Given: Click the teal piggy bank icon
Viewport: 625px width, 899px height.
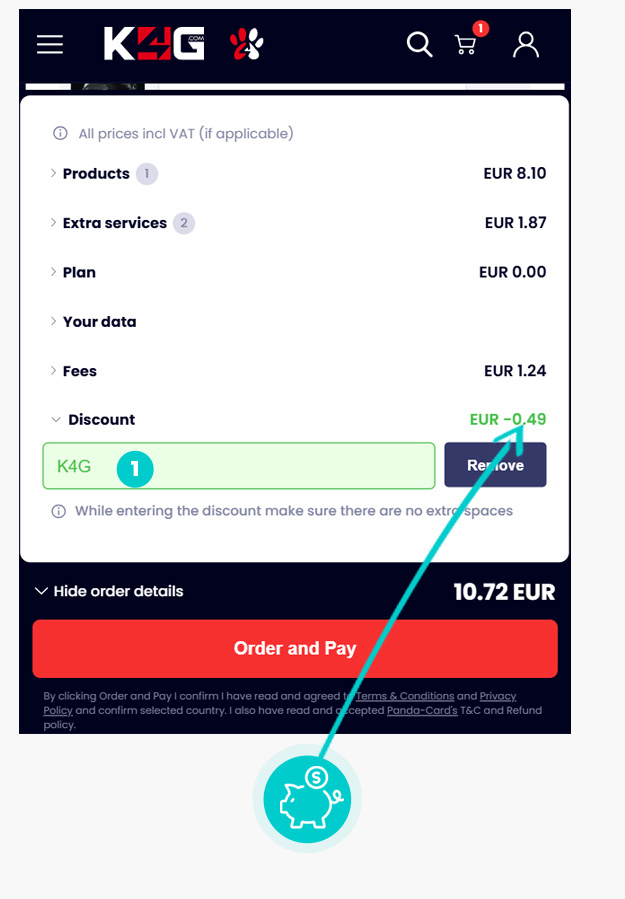Looking at the screenshot, I should pos(307,799).
